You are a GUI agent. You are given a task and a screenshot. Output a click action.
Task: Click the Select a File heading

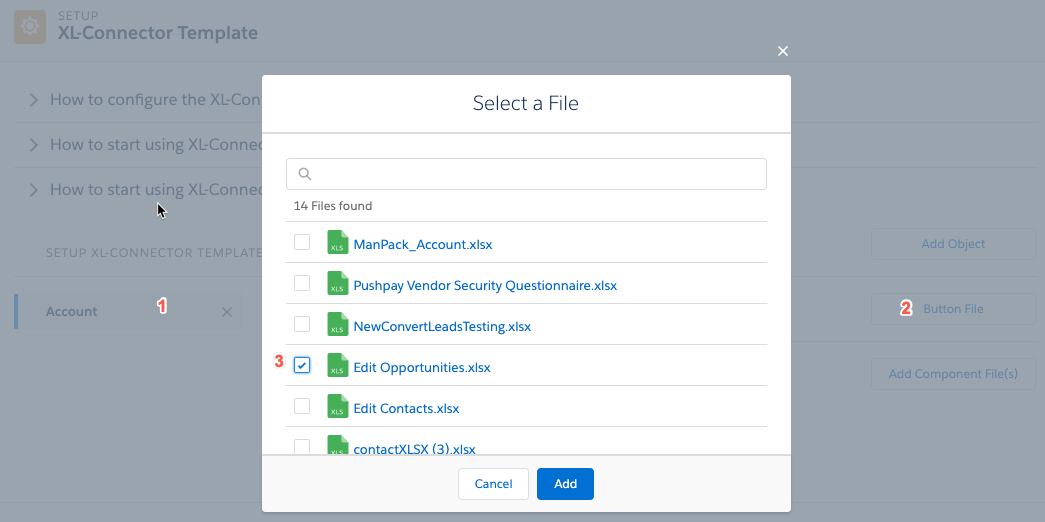(526, 103)
